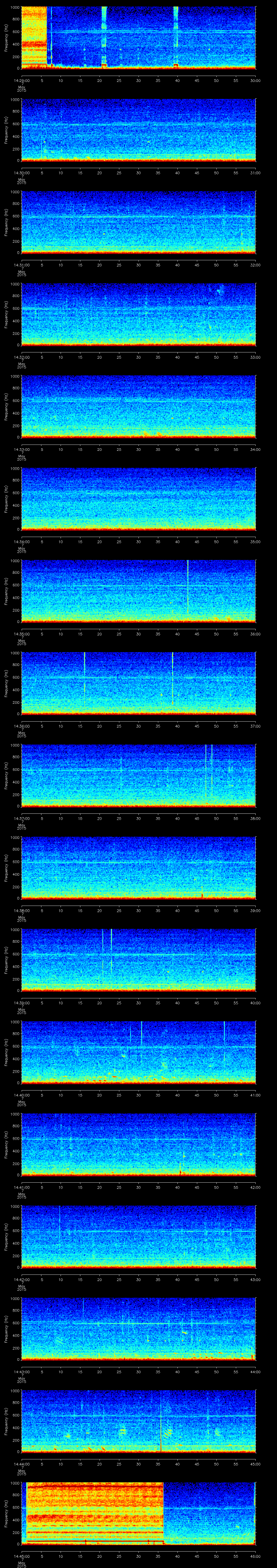Click the 14:36:00 start time label
Image resolution: width=277 pixels, height=1568 pixels.
[21, 726]
